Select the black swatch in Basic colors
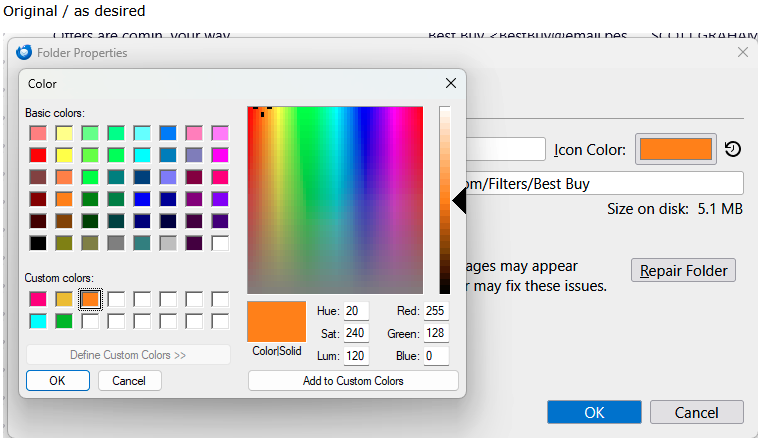Image resolution: width=758 pixels, height=439 pixels. click(x=38, y=242)
